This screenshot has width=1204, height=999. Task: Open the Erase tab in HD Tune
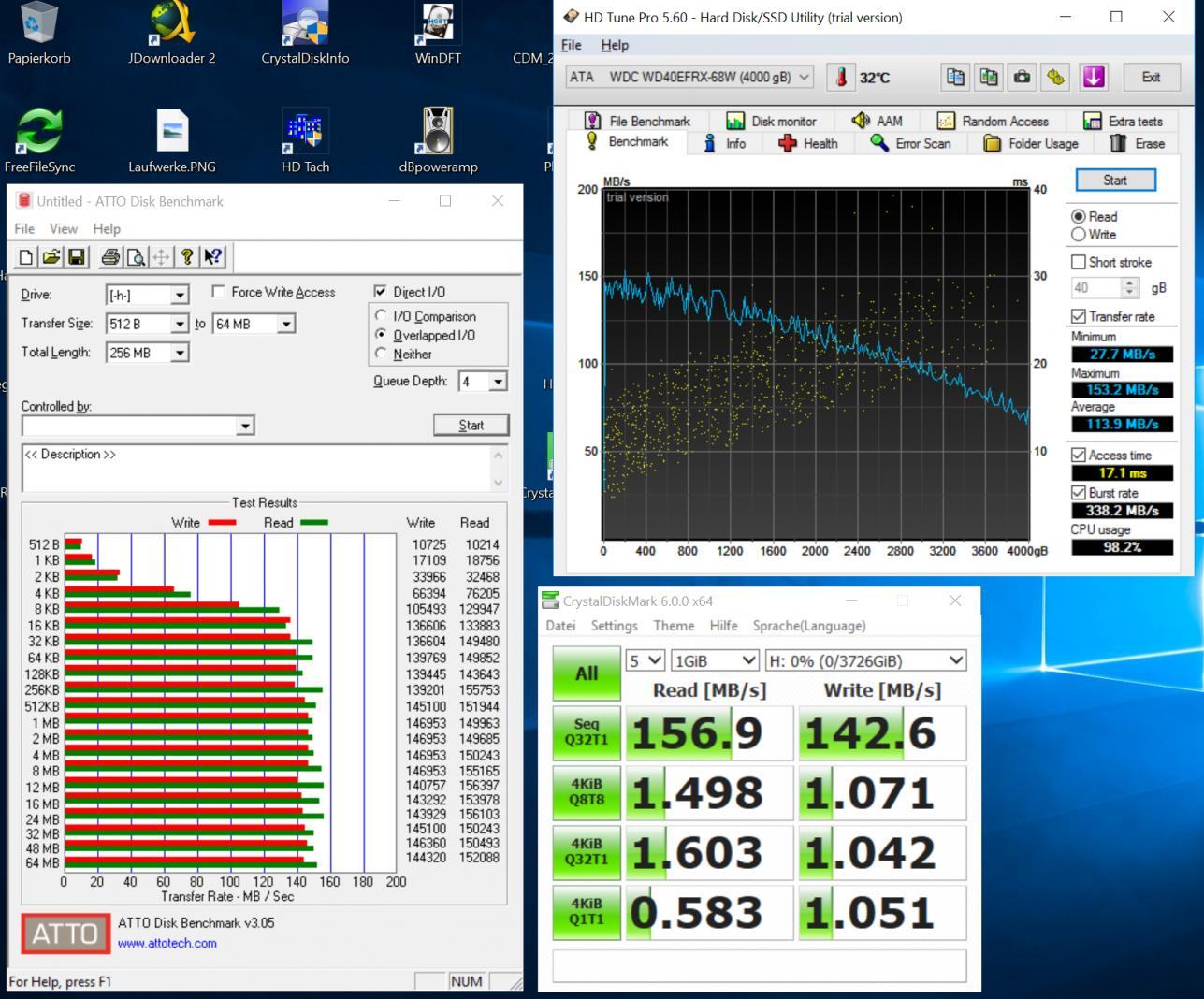[x=1137, y=143]
